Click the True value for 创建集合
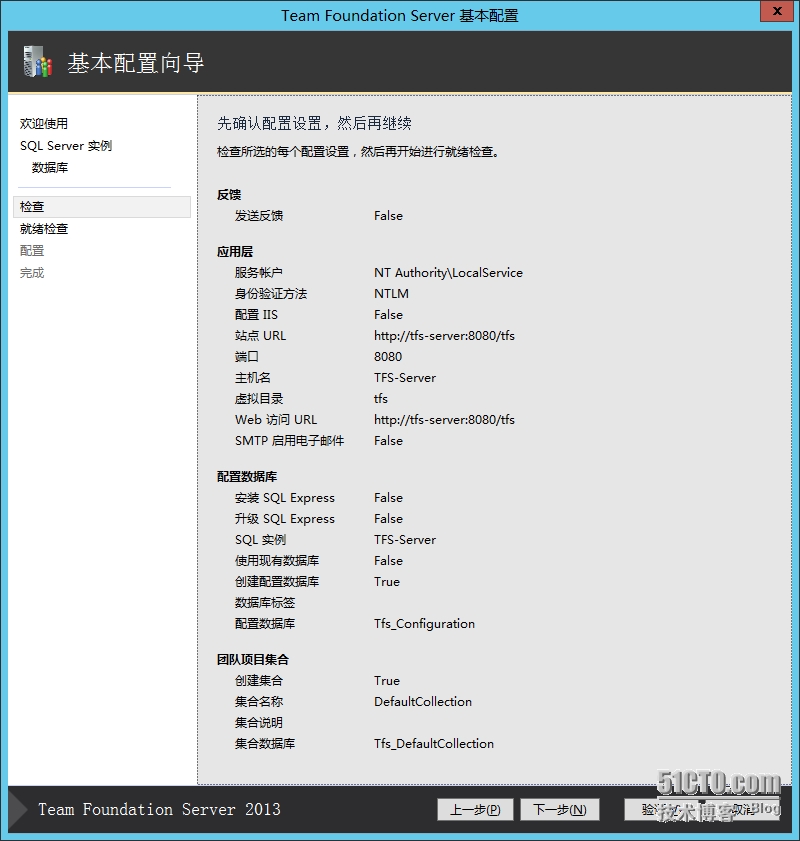800x841 pixels. click(x=387, y=681)
